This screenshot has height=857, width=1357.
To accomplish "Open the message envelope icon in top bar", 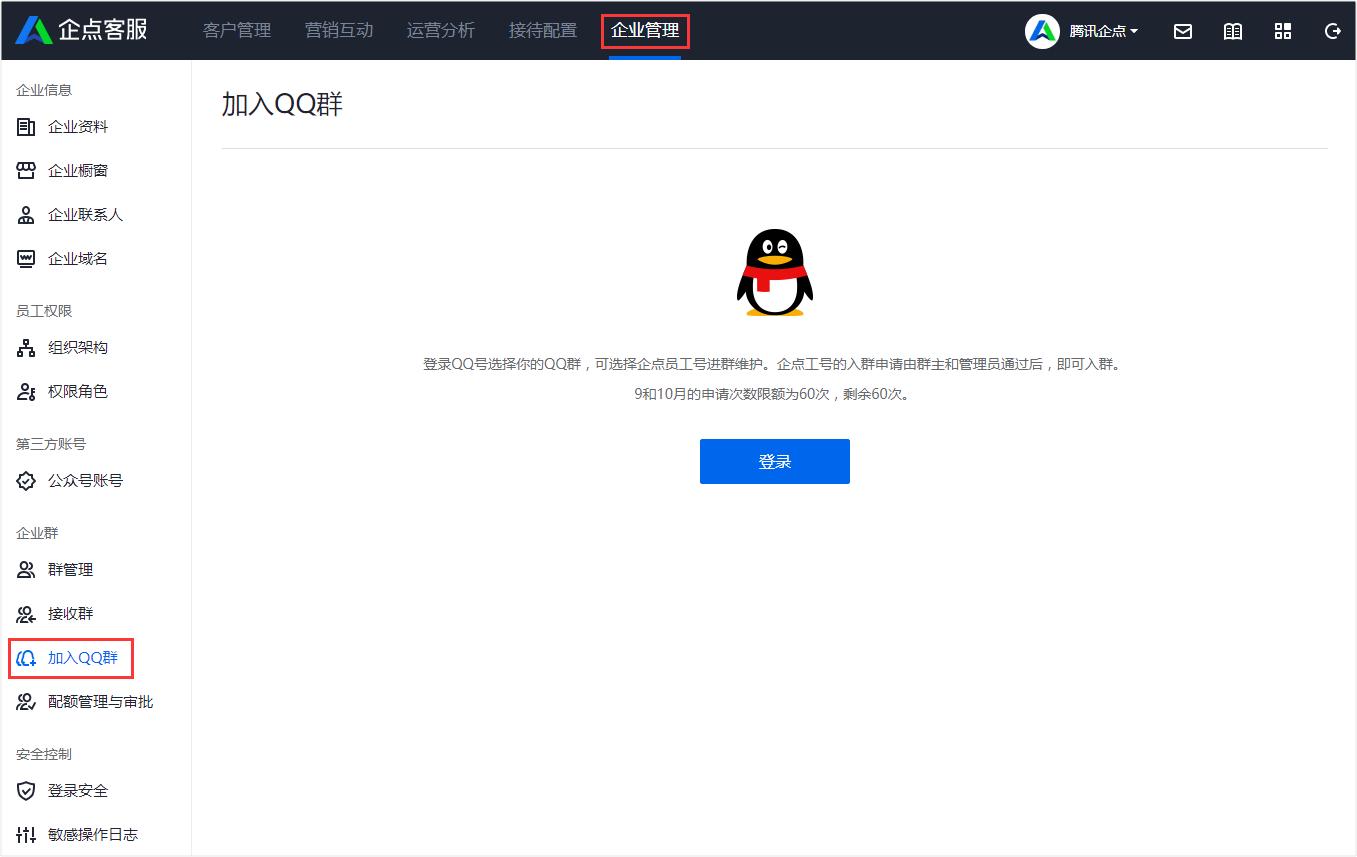I will coord(1183,31).
